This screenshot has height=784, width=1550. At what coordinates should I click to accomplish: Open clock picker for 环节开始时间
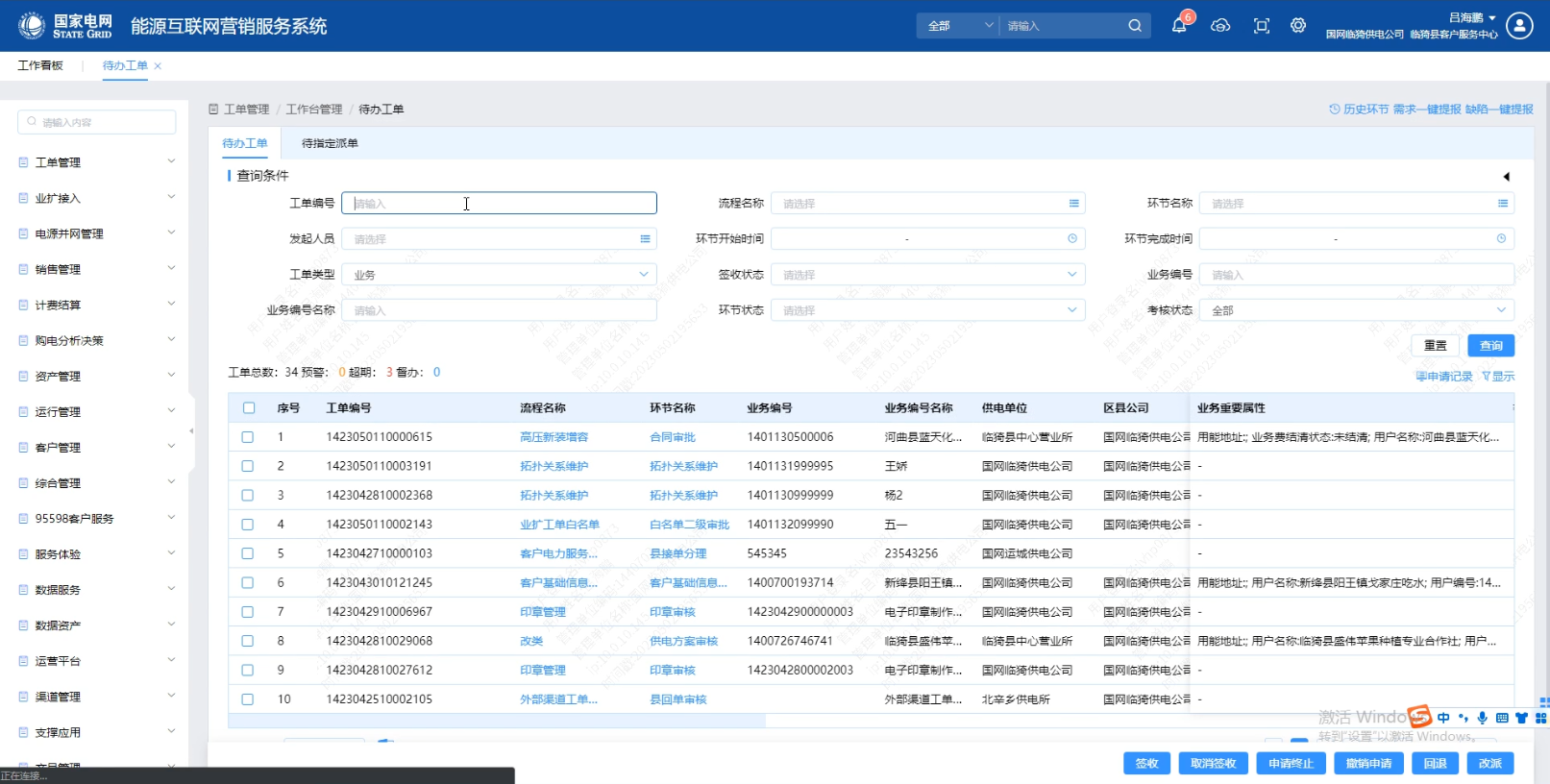tap(1072, 239)
